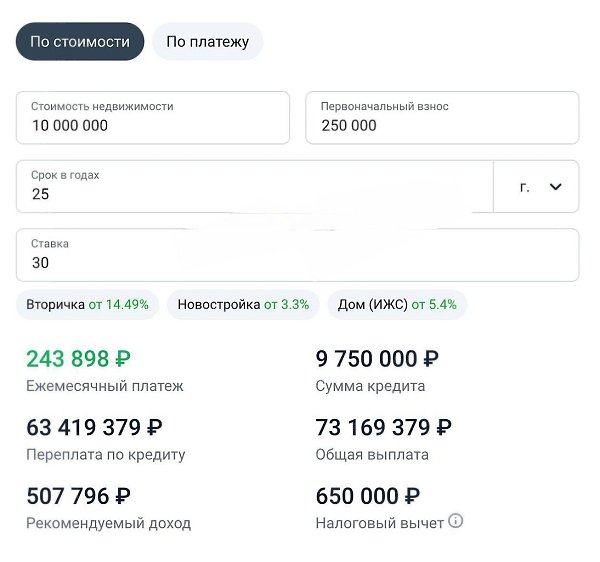Click the loan amount value 9 750 000 ₽
The image size is (600, 562).
[x=377, y=359]
